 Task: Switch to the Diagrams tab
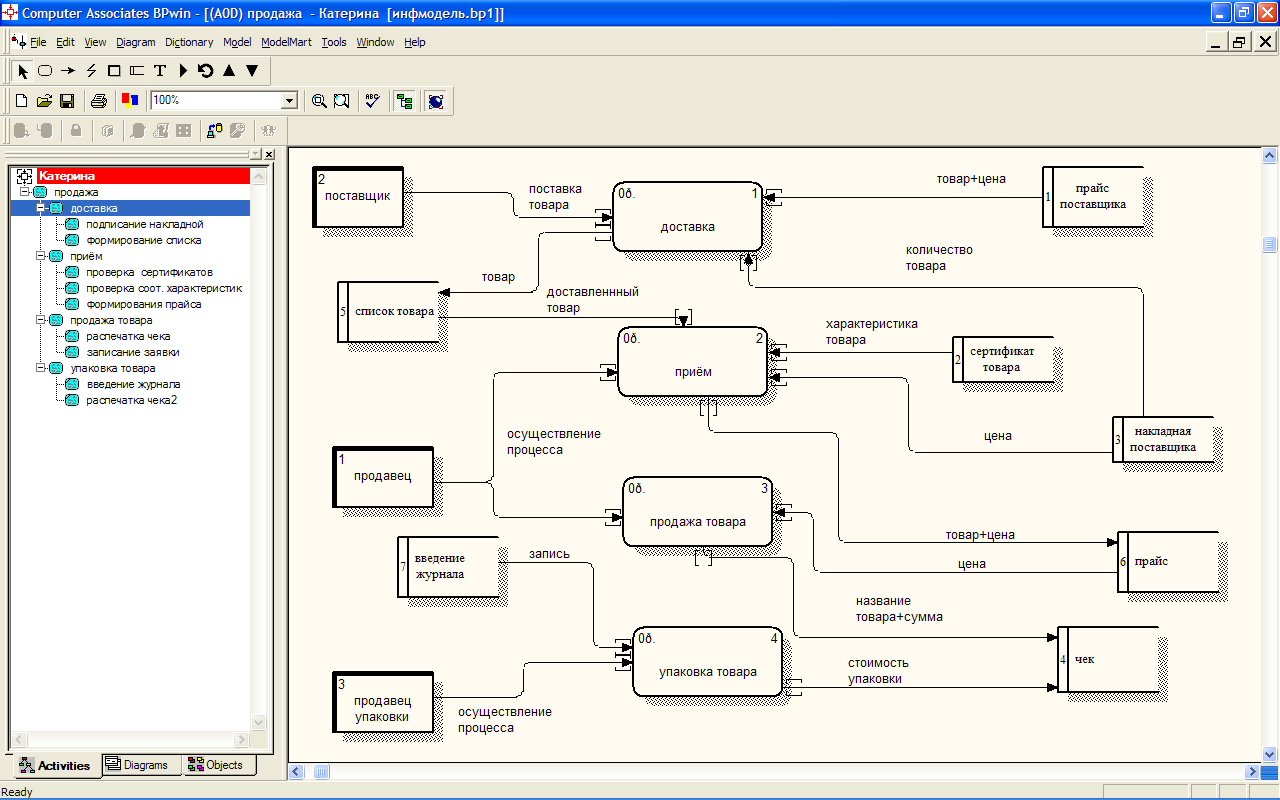pos(138,765)
